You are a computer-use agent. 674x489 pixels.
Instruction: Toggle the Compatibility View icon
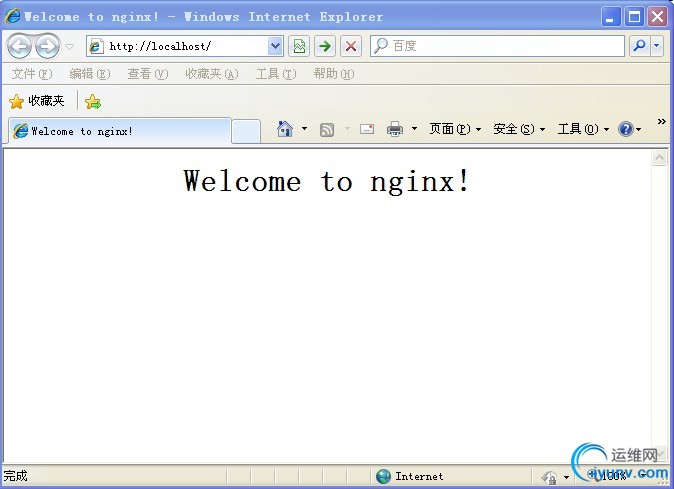pyautogui.click(x=299, y=46)
